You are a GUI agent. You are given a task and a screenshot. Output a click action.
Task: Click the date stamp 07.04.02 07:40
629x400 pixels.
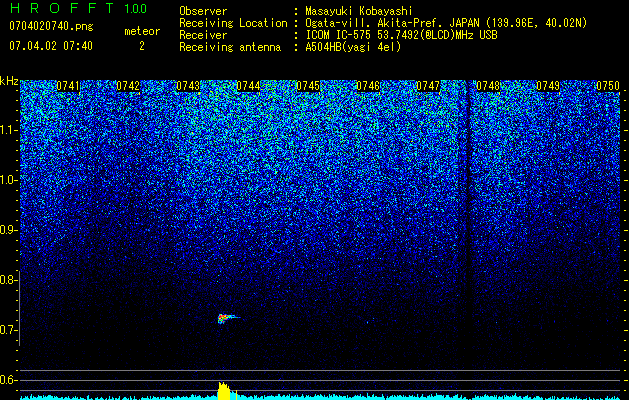click(x=51, y=46)
